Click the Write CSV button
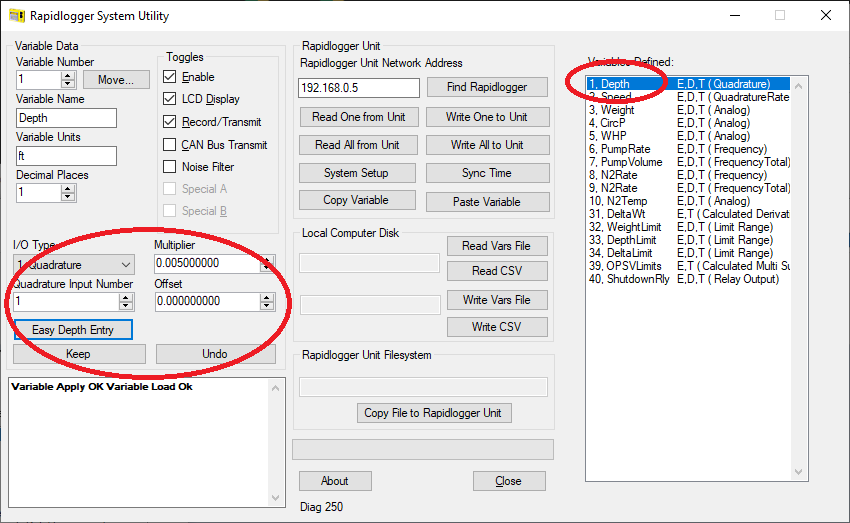Viewport: 850px width, 523px height. [497, 327]
